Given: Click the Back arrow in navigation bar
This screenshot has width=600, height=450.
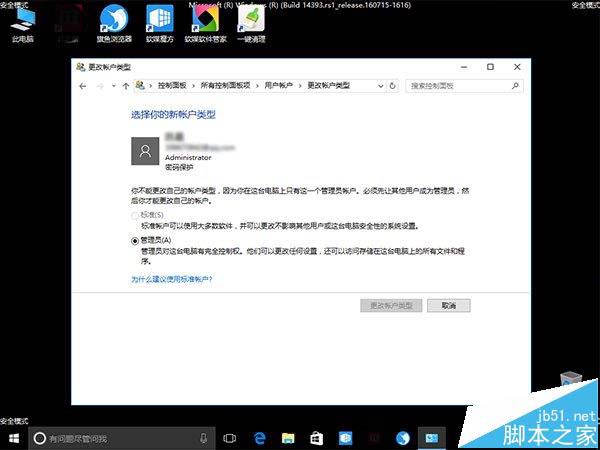Looking at the screenshot, I should tap(83, 86).
